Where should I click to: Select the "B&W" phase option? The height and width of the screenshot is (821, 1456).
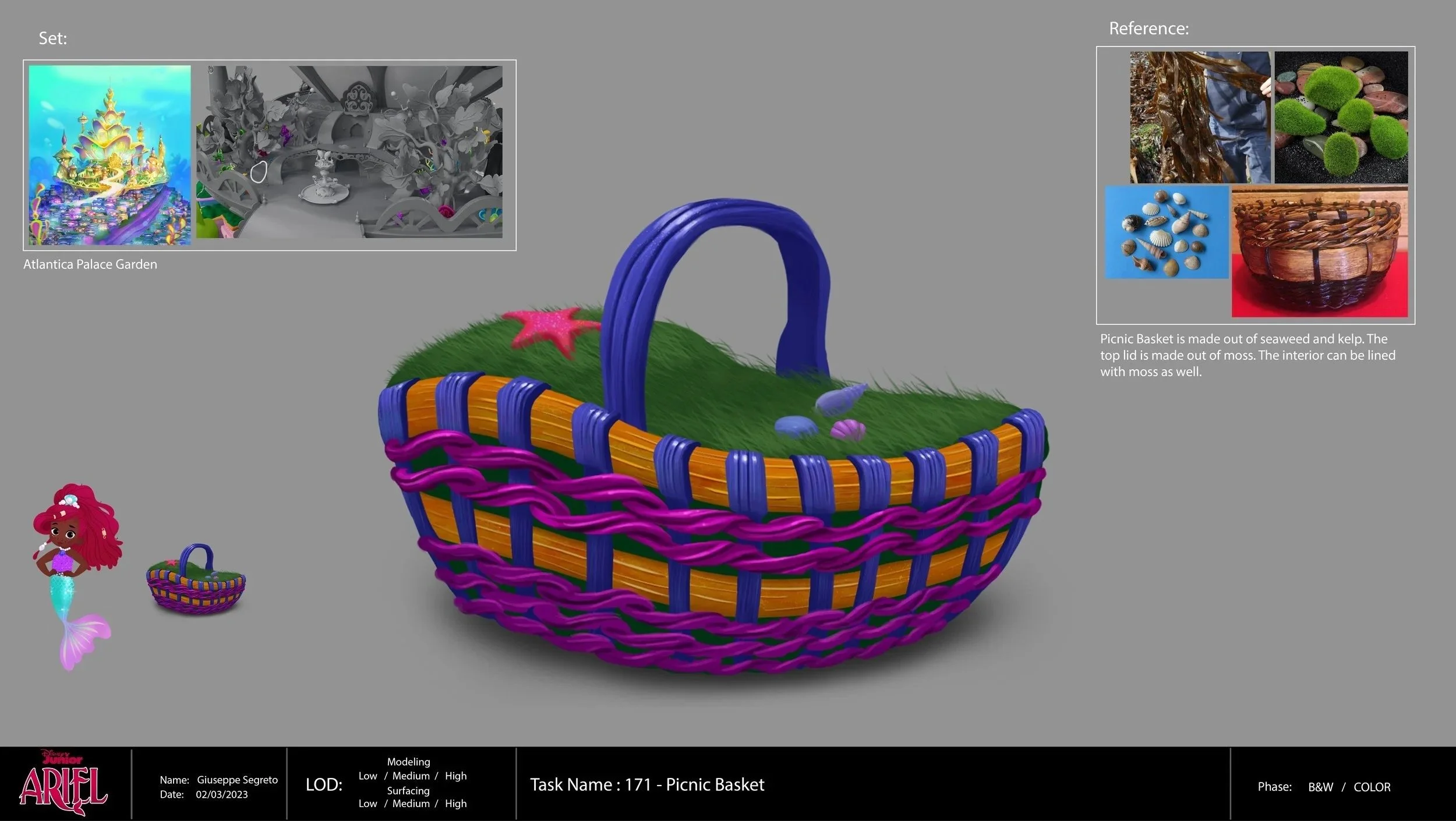pos(1320,787)
